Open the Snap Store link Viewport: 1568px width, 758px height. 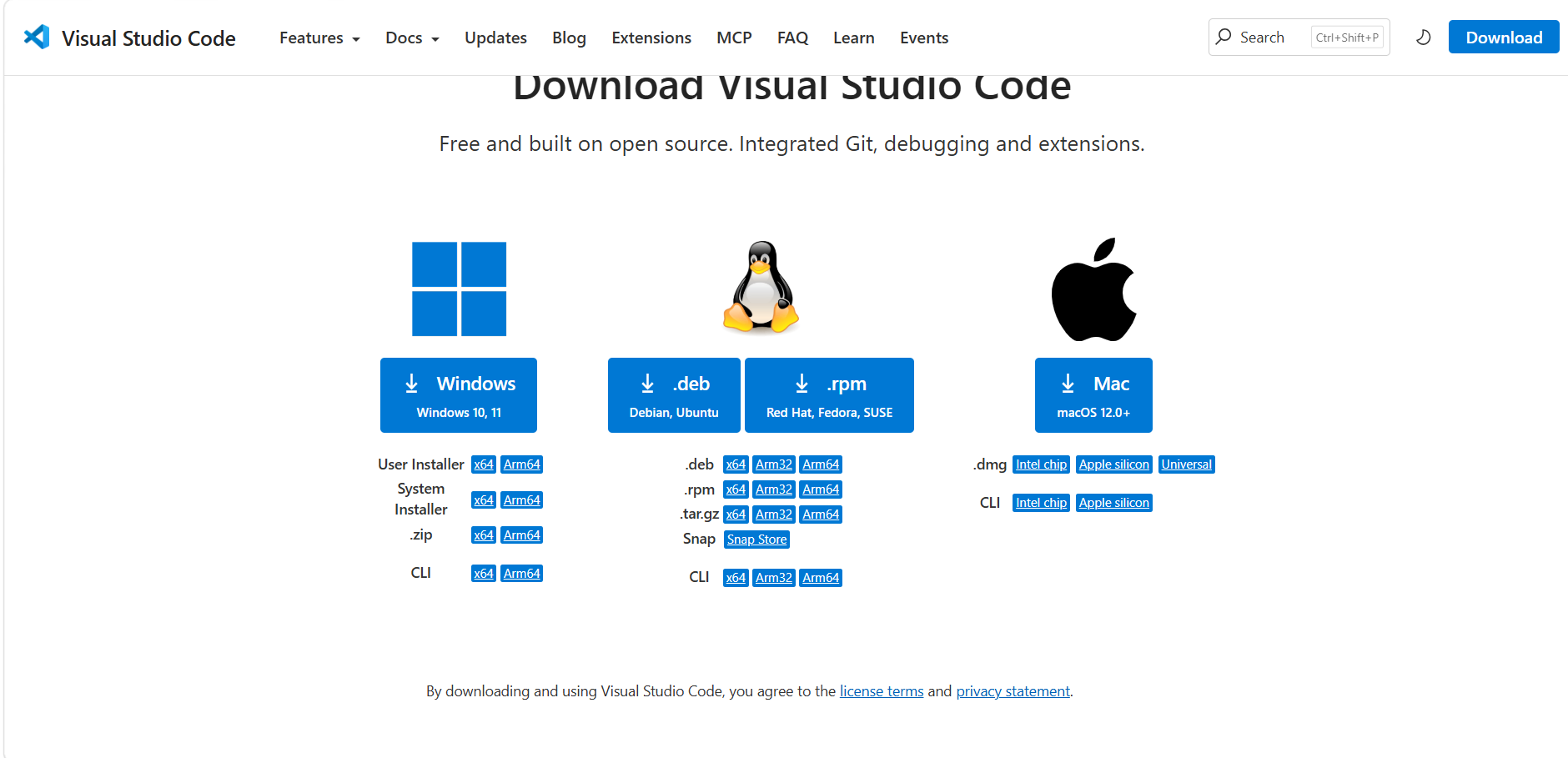756,540
